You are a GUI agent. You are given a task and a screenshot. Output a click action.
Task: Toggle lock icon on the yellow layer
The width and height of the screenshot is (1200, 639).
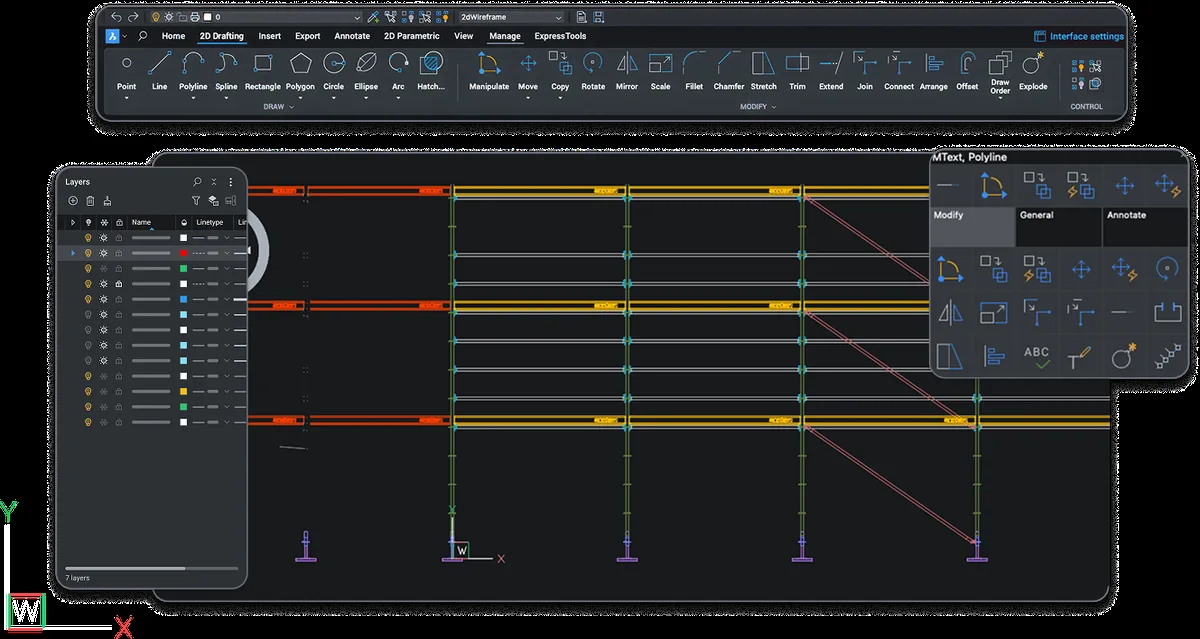click(x=119, y=391)
